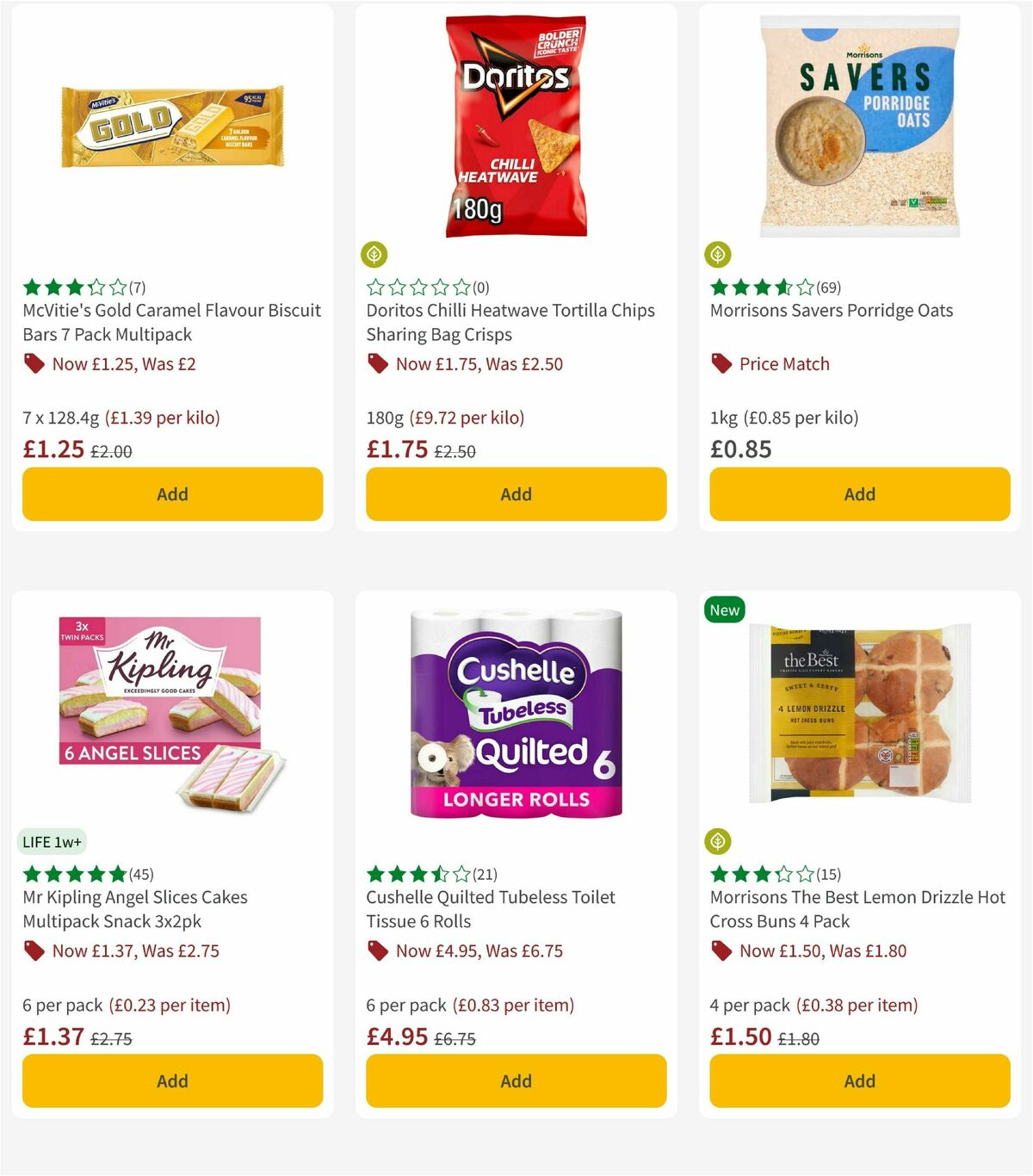Click the red offer tag icon on McVitie's Gold

[x=33, y=364]
